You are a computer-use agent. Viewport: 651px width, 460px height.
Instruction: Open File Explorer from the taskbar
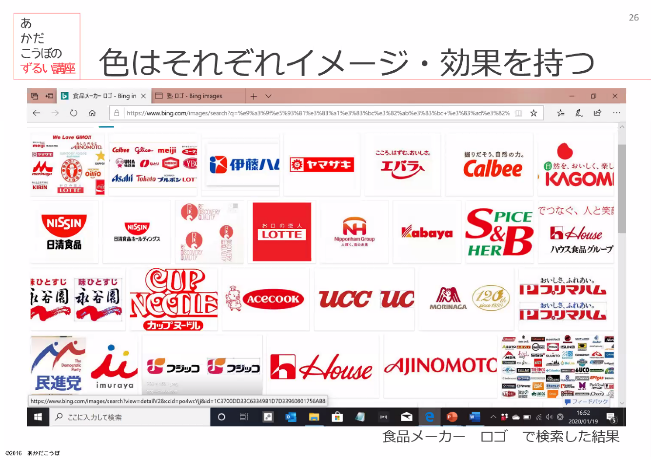click(x=314, y=417)
